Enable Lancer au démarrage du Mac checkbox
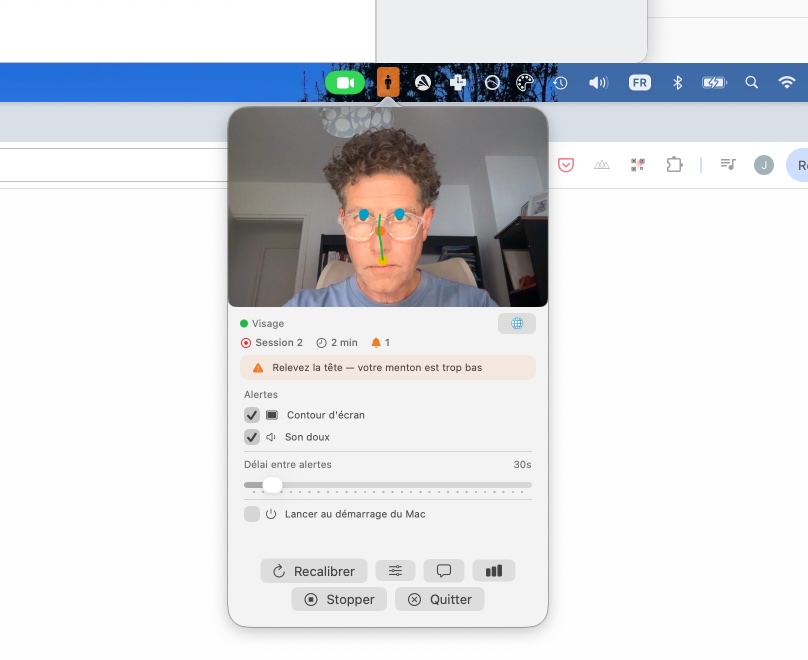Image resolution: width=808 pixels, height=660 pixels. [x=252, y=514]
